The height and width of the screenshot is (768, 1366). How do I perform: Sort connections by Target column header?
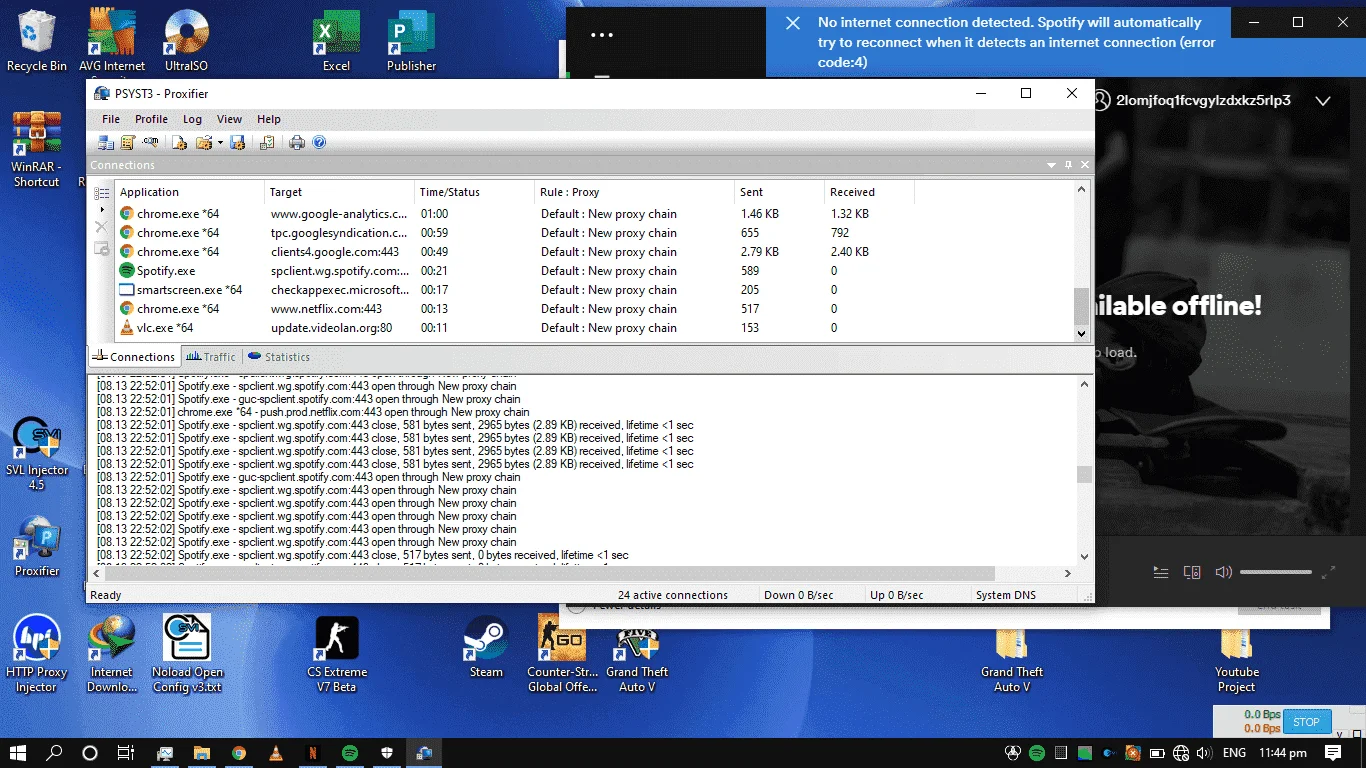[339, 192]
